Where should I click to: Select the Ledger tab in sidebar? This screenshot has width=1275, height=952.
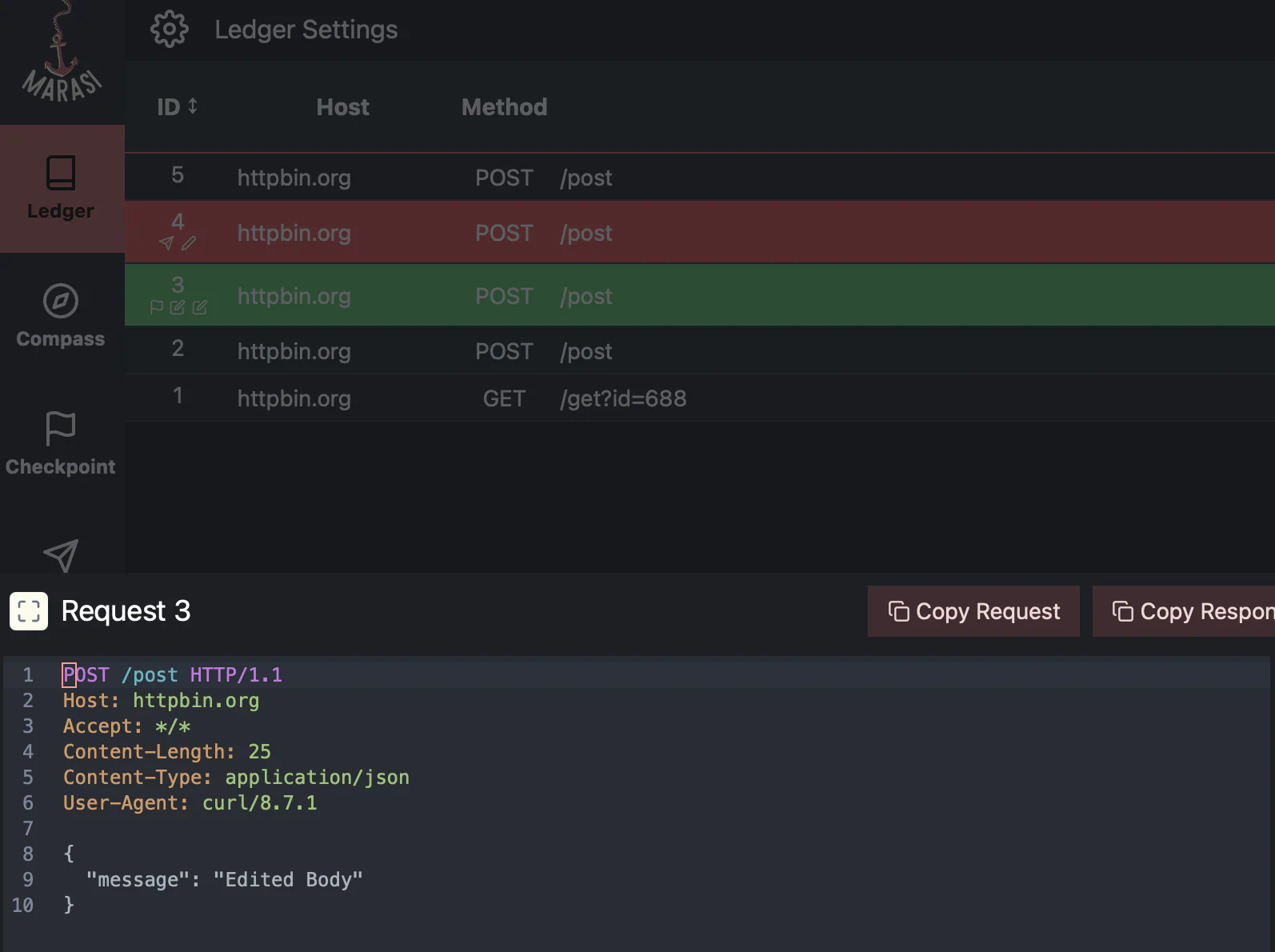[x=61, y=189]
